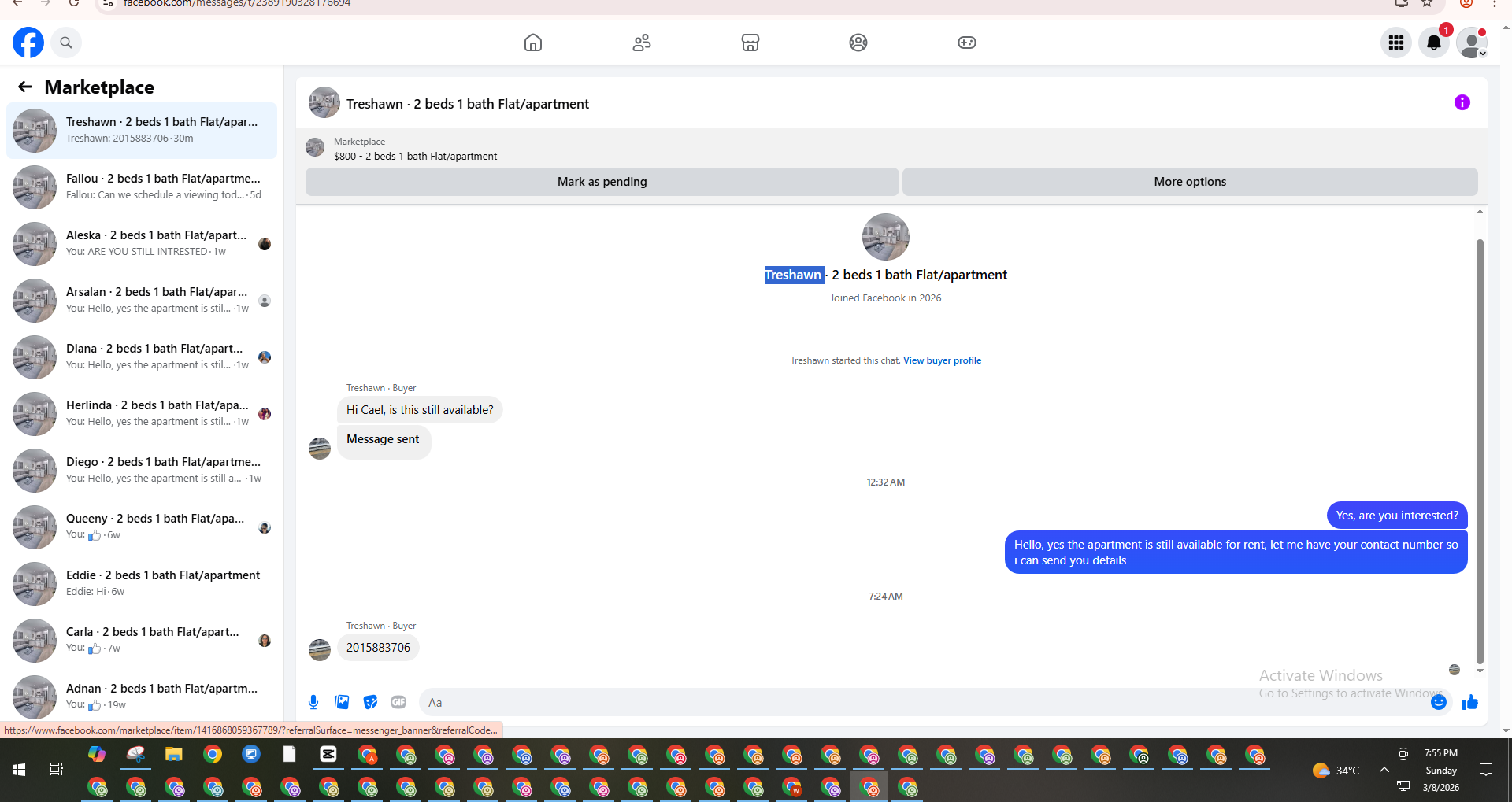Viewport: 1512px width, 802px height.
Task: Open the Facebook logo home
Action: click(28, 43)
